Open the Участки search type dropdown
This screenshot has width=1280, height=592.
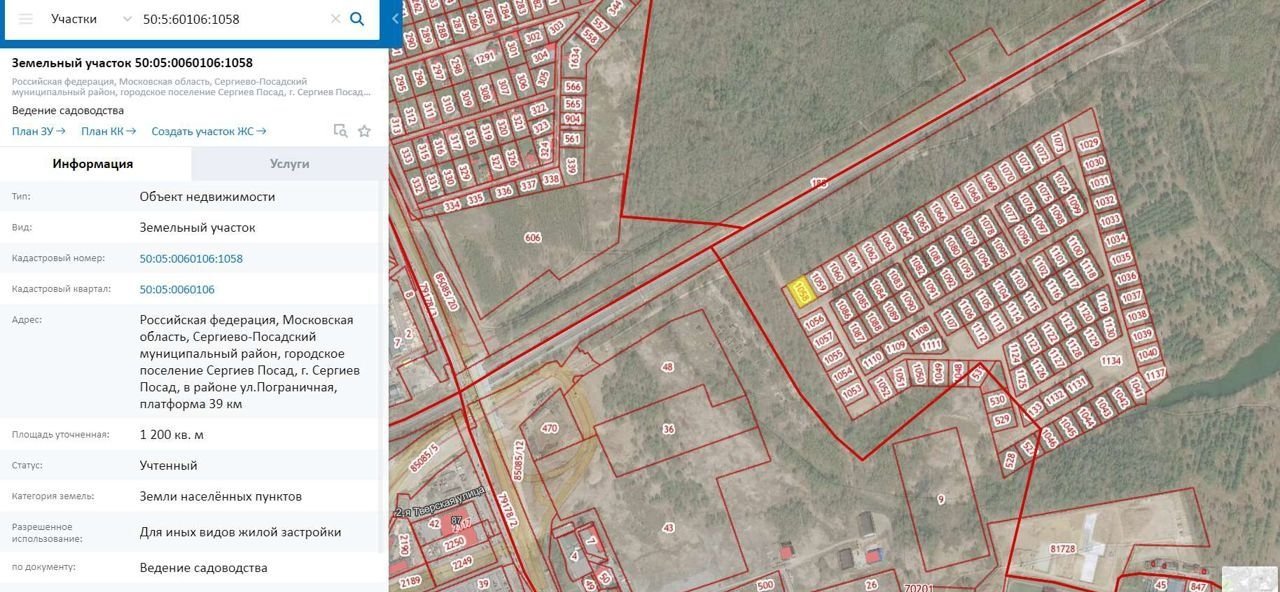[x=90, y=19]
